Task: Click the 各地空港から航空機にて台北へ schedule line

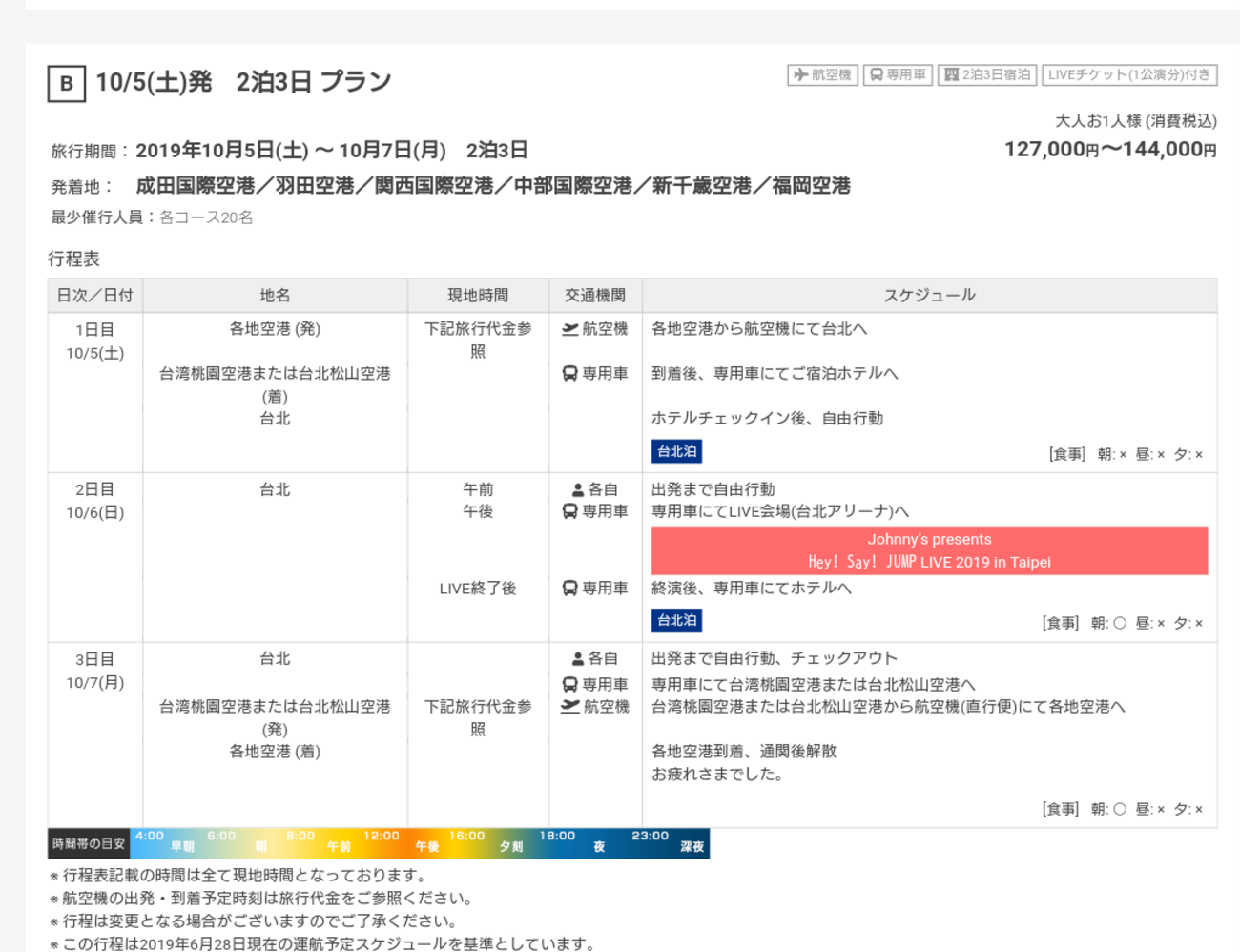Action: coord(759,329)
